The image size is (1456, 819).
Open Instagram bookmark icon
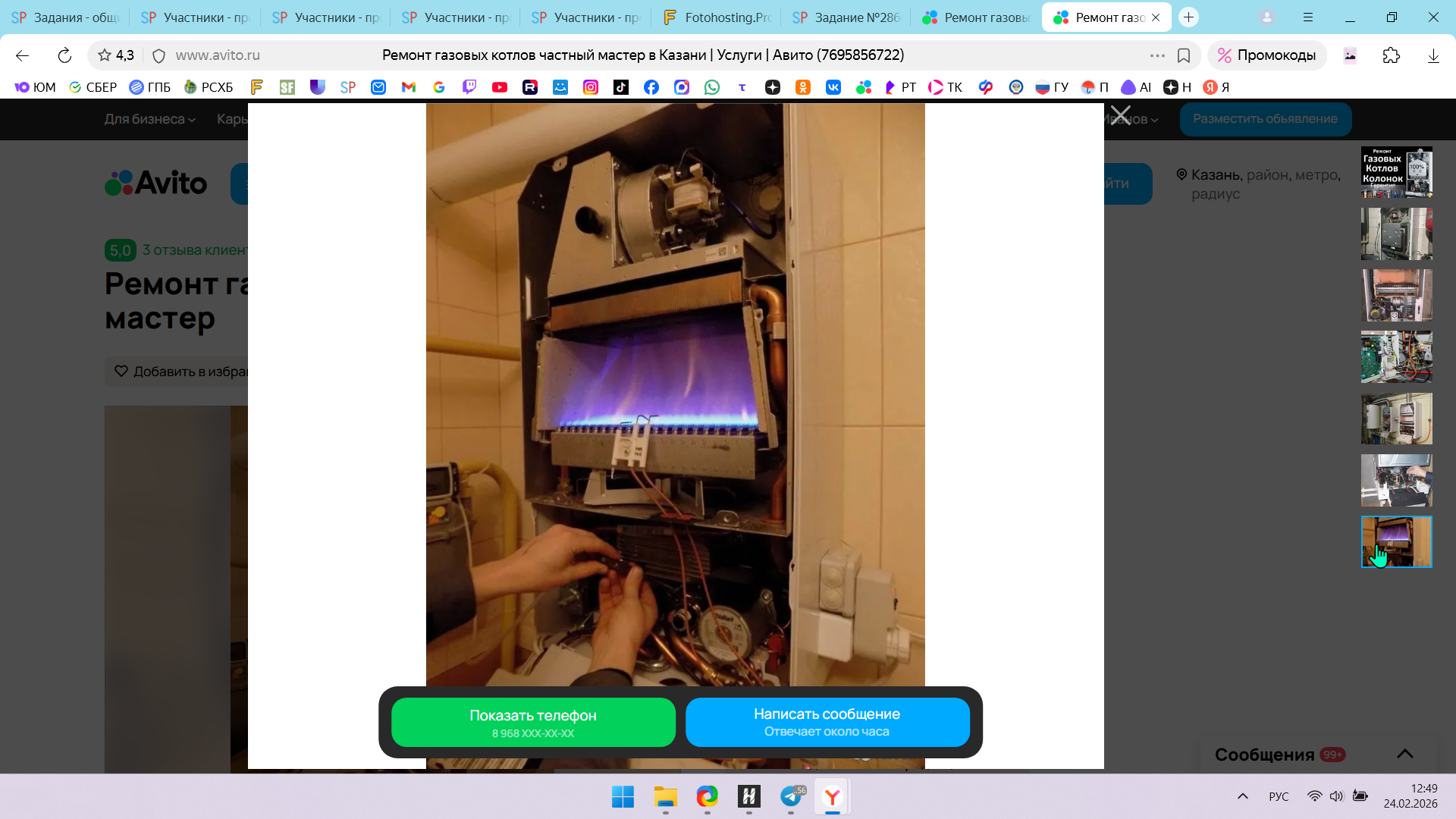click(590, 87)
